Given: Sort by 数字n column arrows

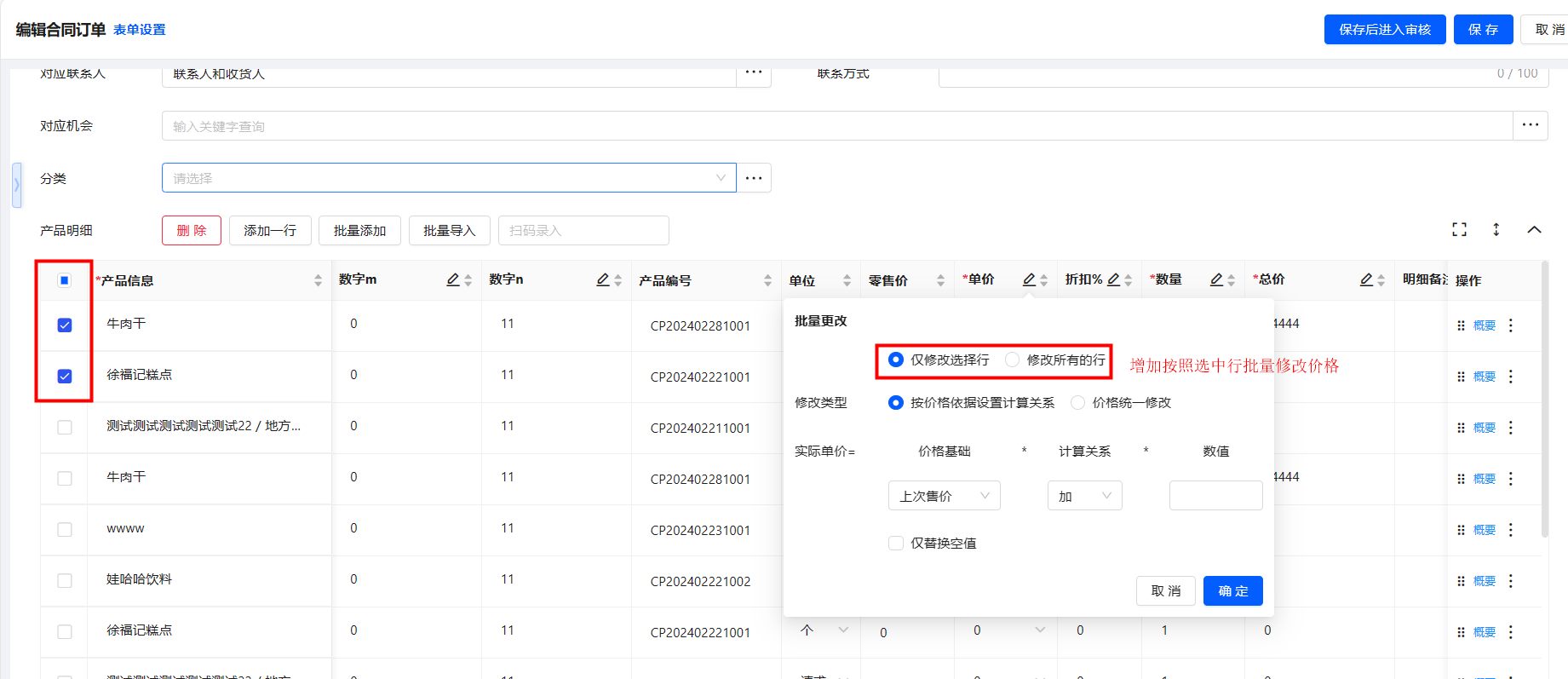Looking at the screenshot, I should pos(617,280).
